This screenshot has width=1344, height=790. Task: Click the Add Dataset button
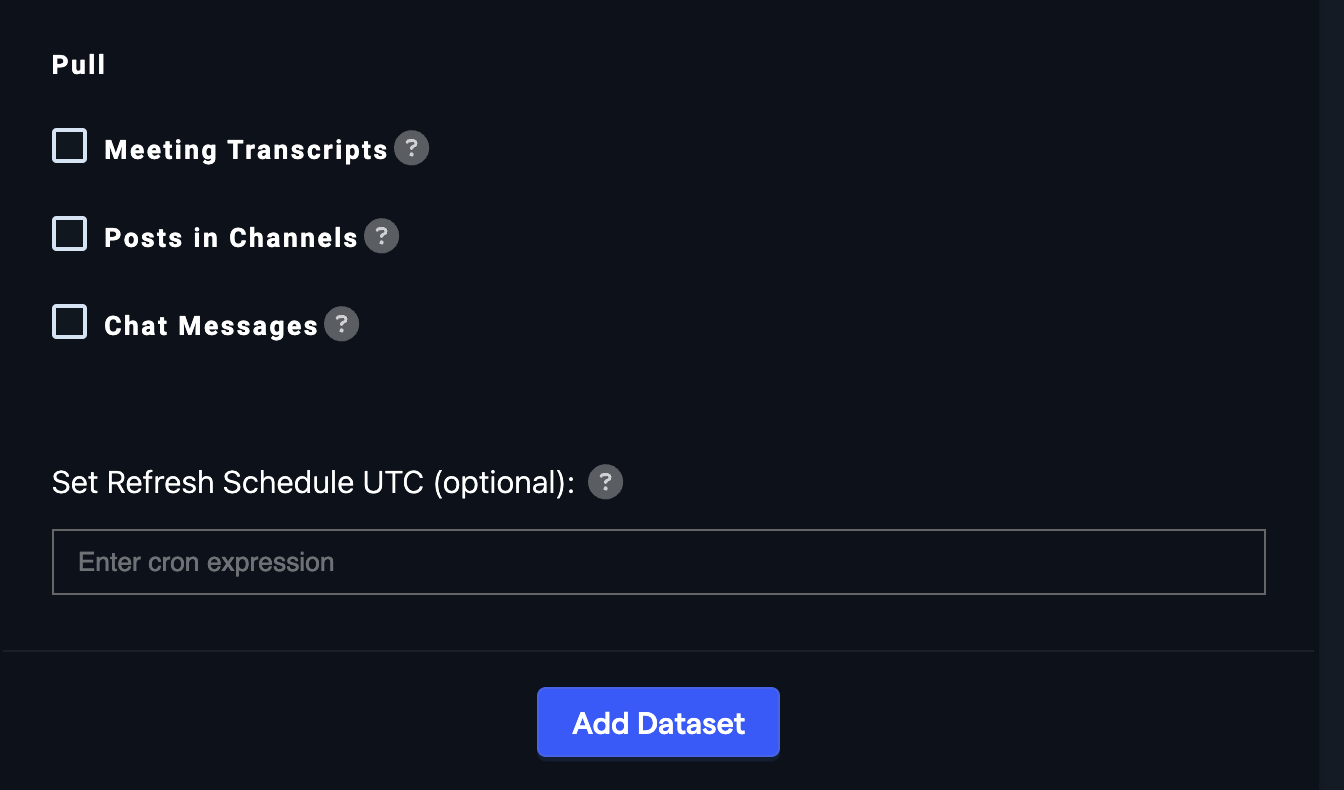pyautogui.click(x=658, y=722)
